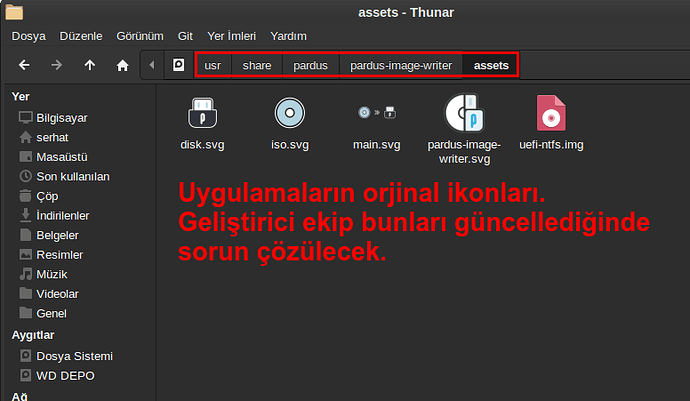Viewport: 690px width, 401px height.
Task: Go to home folder via house icon
Action: tap(122, 66)
